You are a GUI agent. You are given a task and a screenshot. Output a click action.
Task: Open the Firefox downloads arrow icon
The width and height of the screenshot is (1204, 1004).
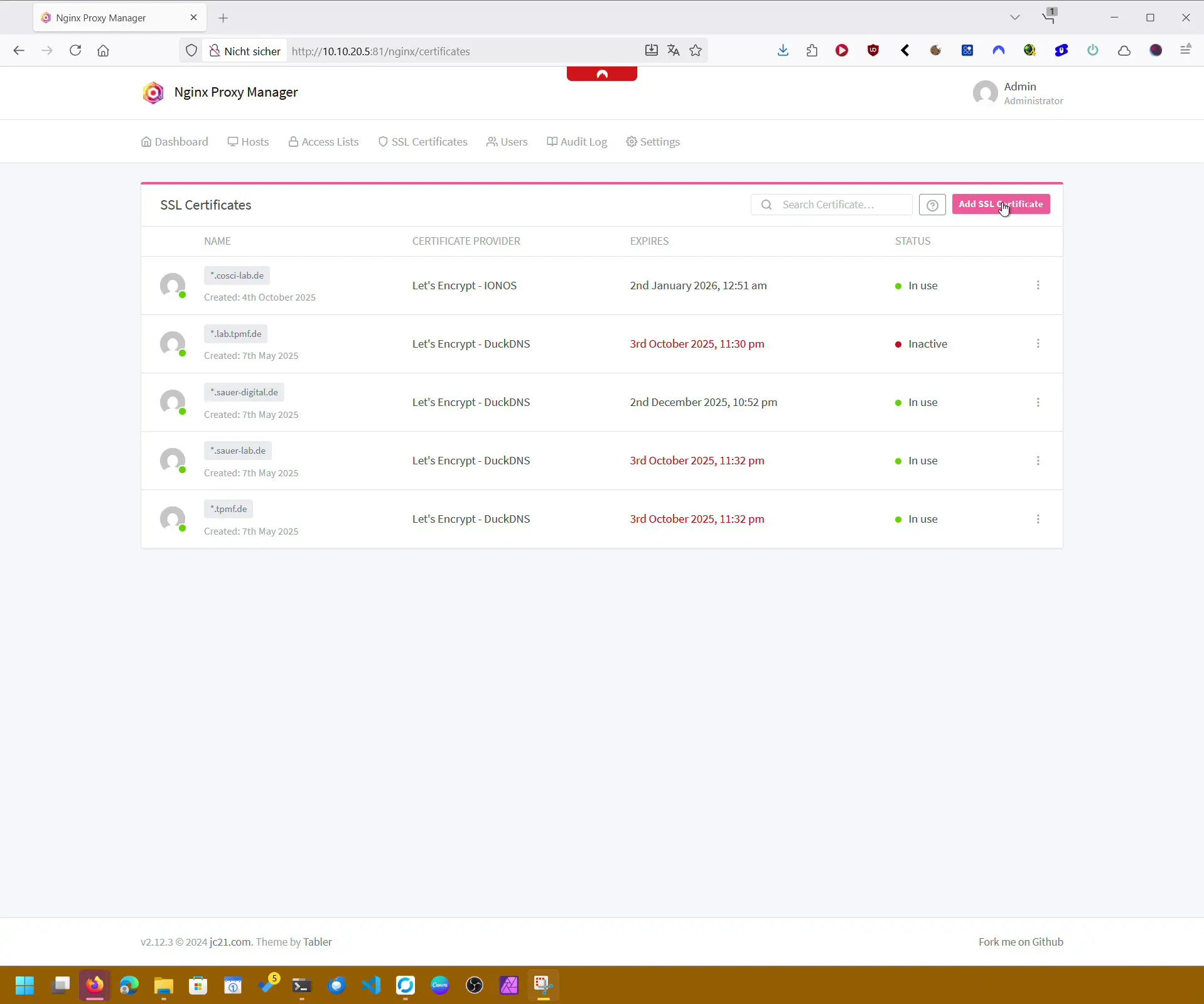pos(782,51)
